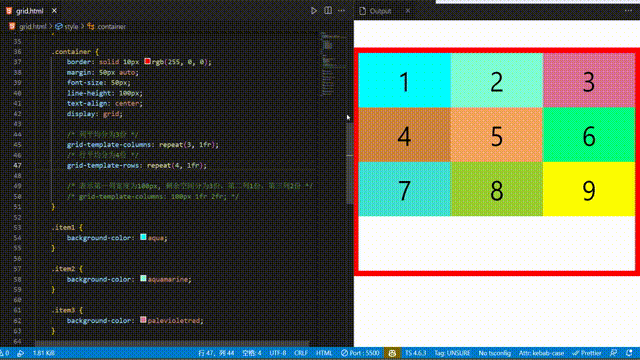This screenshot has width=640, height=360.
Task: Click the editor minimap
Action: [333, 63]
